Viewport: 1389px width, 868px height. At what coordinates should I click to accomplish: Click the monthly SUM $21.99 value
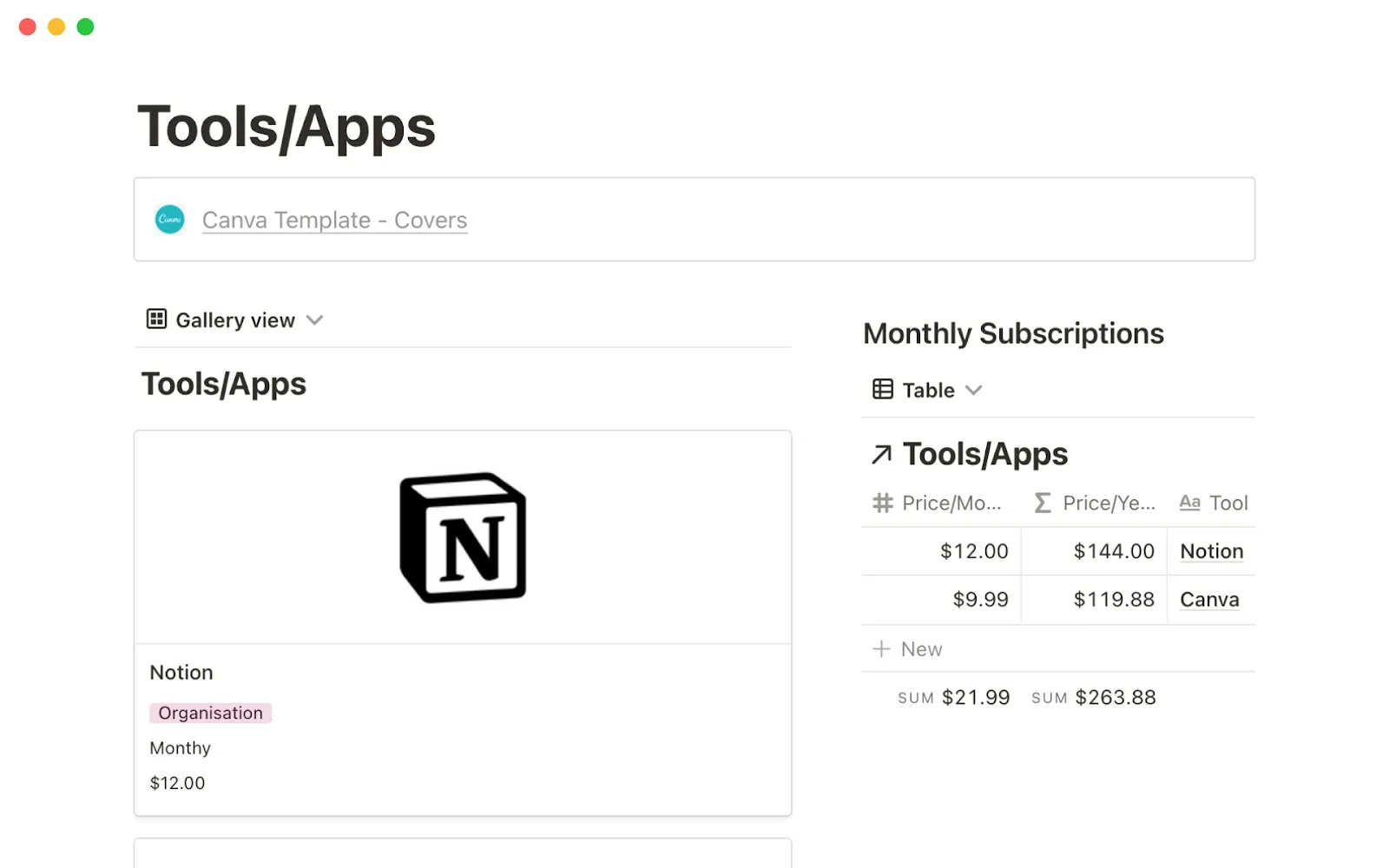click(976, 696)
